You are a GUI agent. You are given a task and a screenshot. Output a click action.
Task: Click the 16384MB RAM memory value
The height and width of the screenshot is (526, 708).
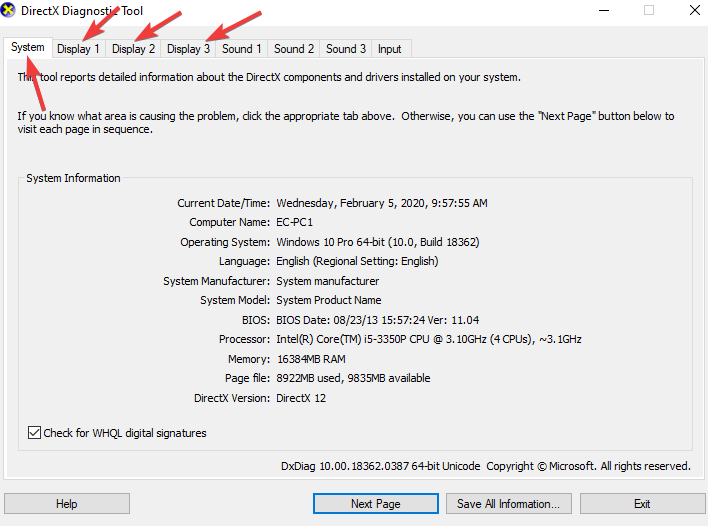click(x=311, y=359)
